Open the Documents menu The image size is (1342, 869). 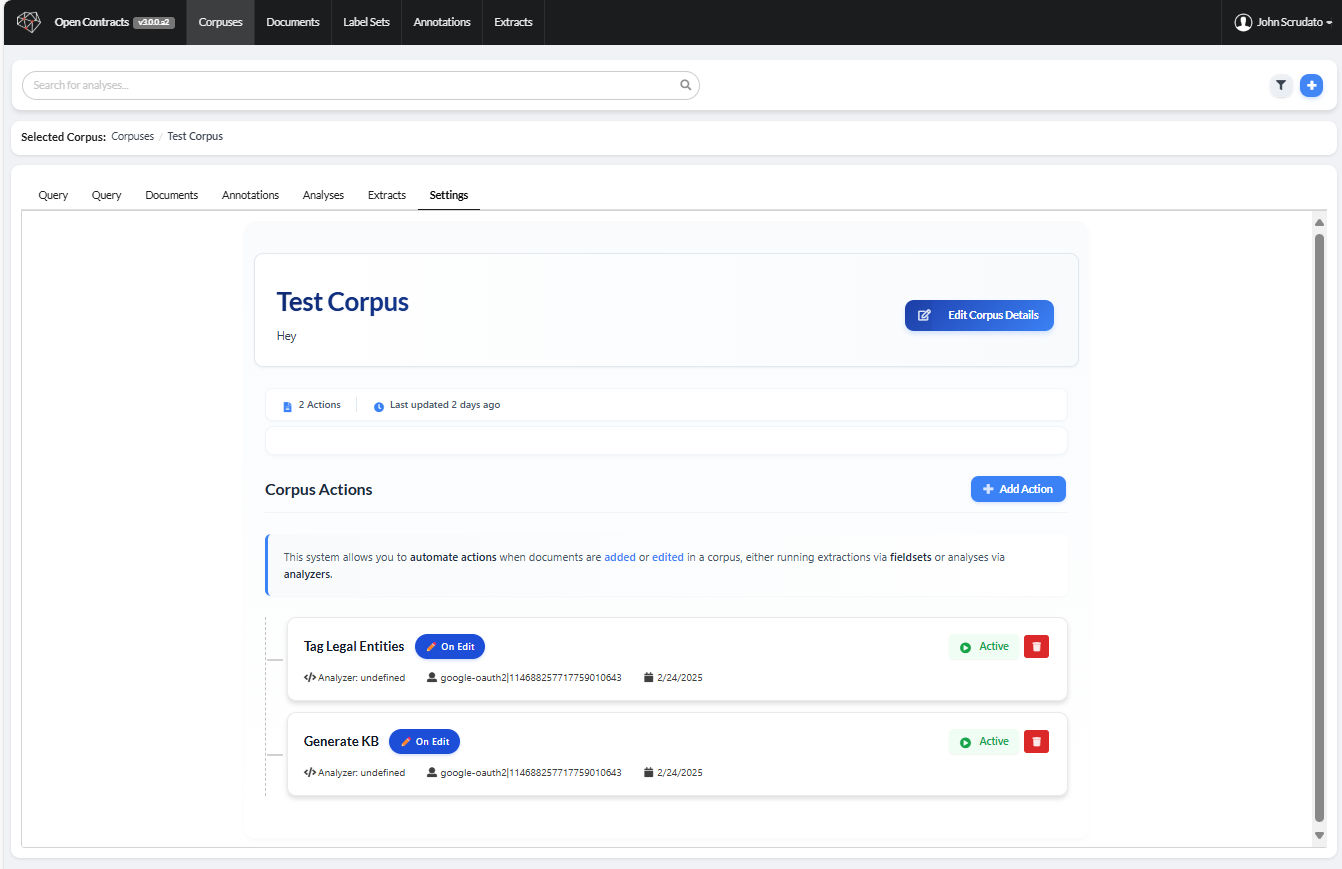coord(293,22)
